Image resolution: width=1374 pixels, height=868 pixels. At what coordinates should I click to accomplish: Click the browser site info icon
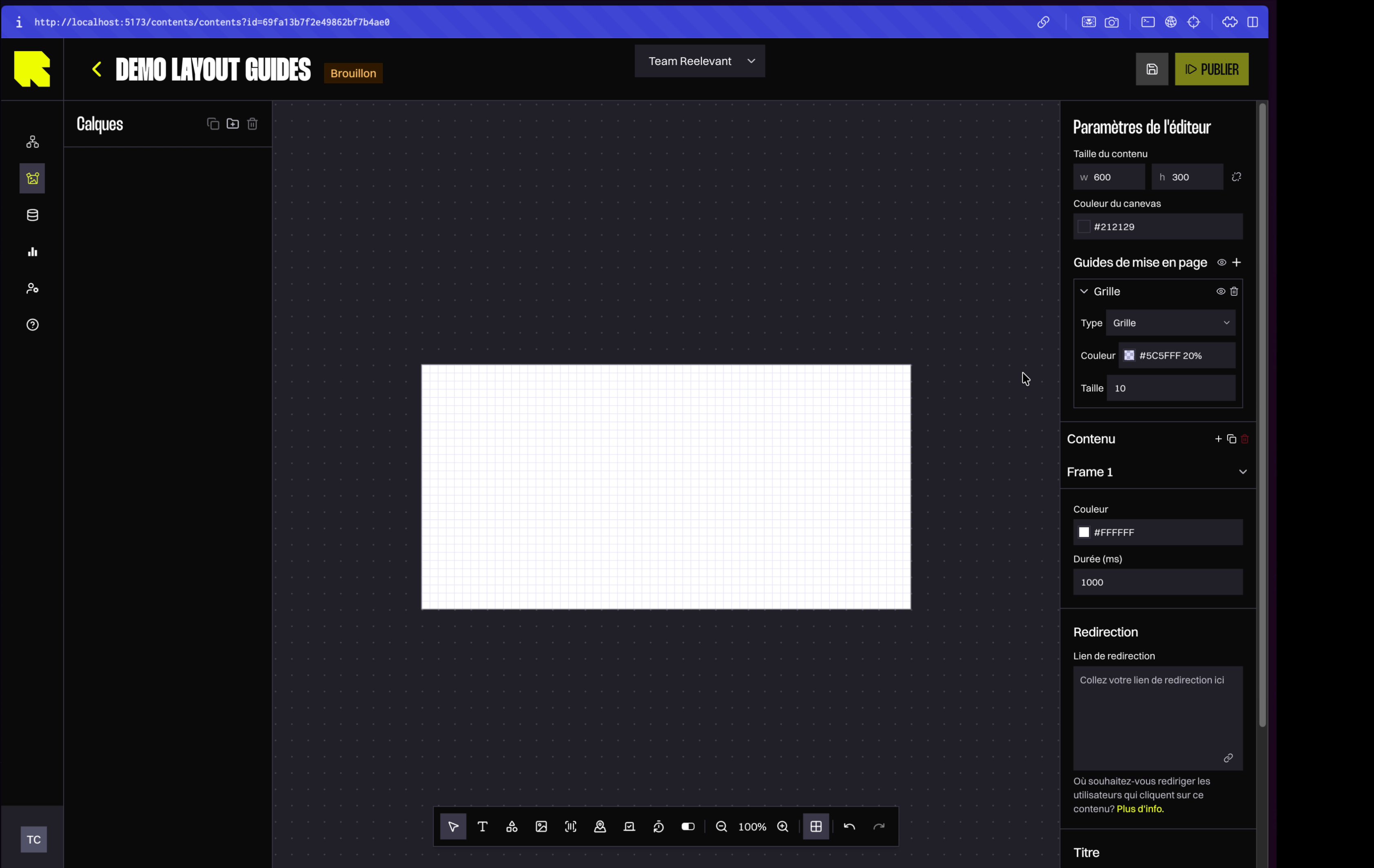tap(19, 22)
